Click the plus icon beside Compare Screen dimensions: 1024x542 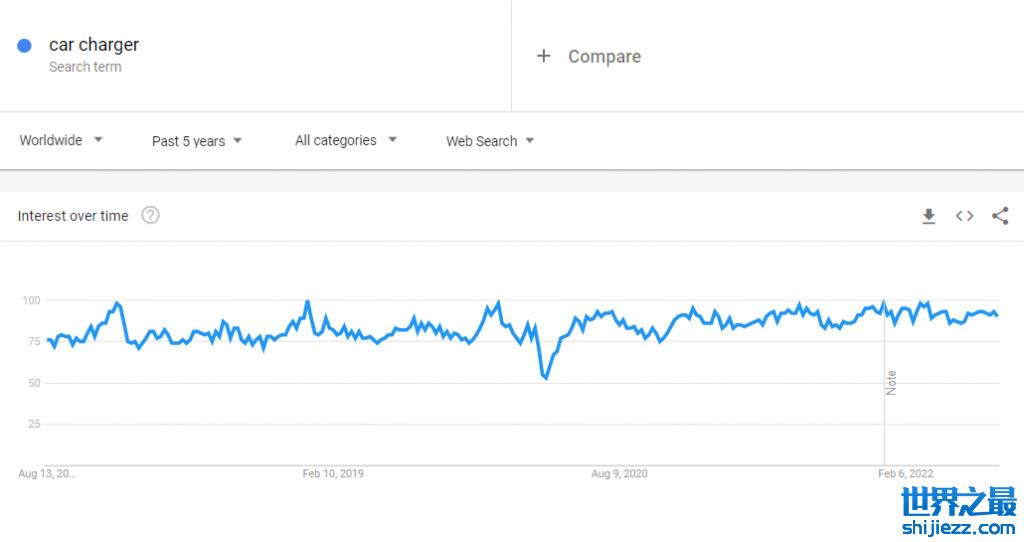pyautogui.click(x=544, y=56)
